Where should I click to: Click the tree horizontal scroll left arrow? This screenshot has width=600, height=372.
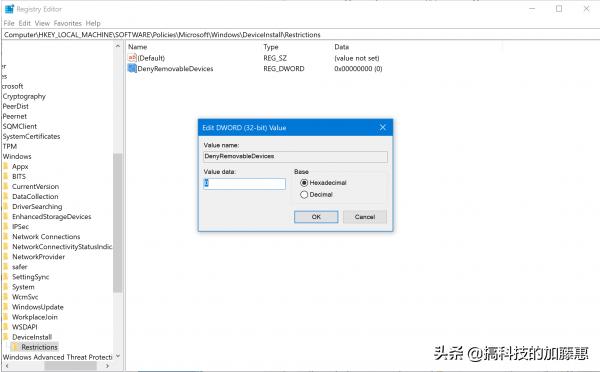click(x=7, y=366)
